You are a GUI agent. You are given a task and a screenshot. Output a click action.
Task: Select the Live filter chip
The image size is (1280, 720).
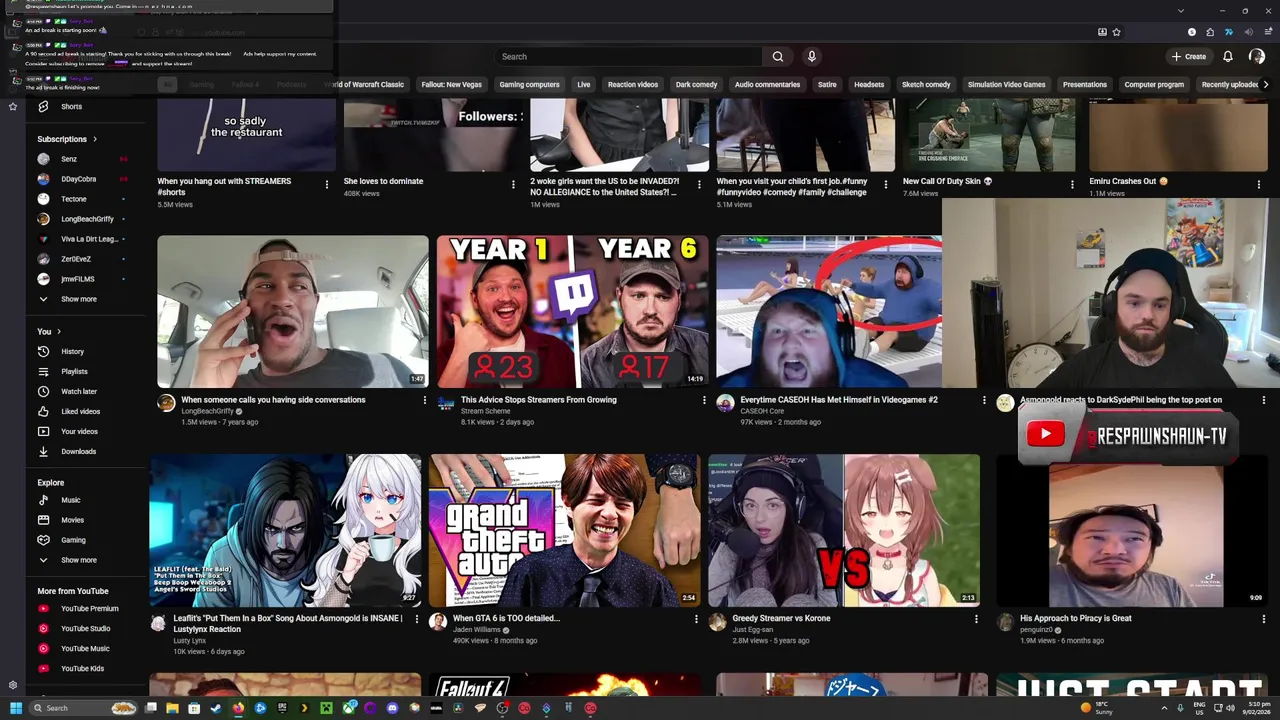583,84
